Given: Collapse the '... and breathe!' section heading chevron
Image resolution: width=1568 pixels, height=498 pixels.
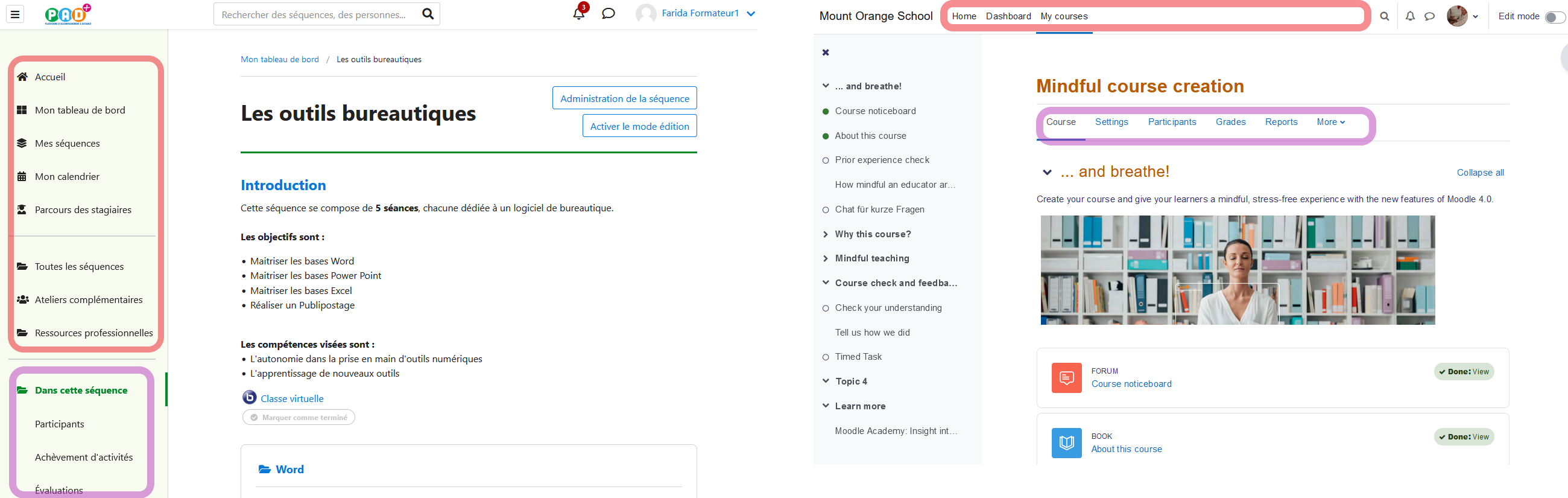Looking at the screenshot, I should 1047,173.
